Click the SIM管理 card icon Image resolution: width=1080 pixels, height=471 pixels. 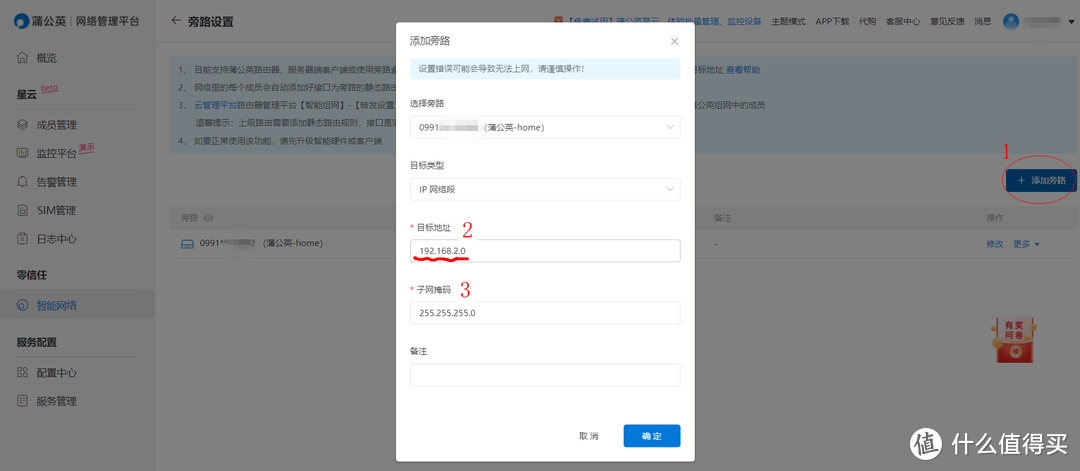pos(23,210)
